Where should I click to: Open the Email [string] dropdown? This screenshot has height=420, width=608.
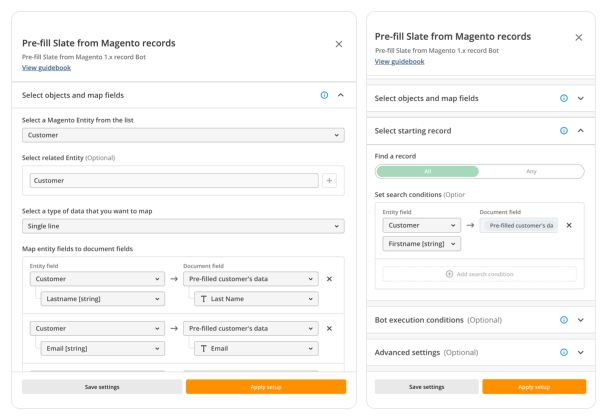pyautogui.click(x=103, y=349)
